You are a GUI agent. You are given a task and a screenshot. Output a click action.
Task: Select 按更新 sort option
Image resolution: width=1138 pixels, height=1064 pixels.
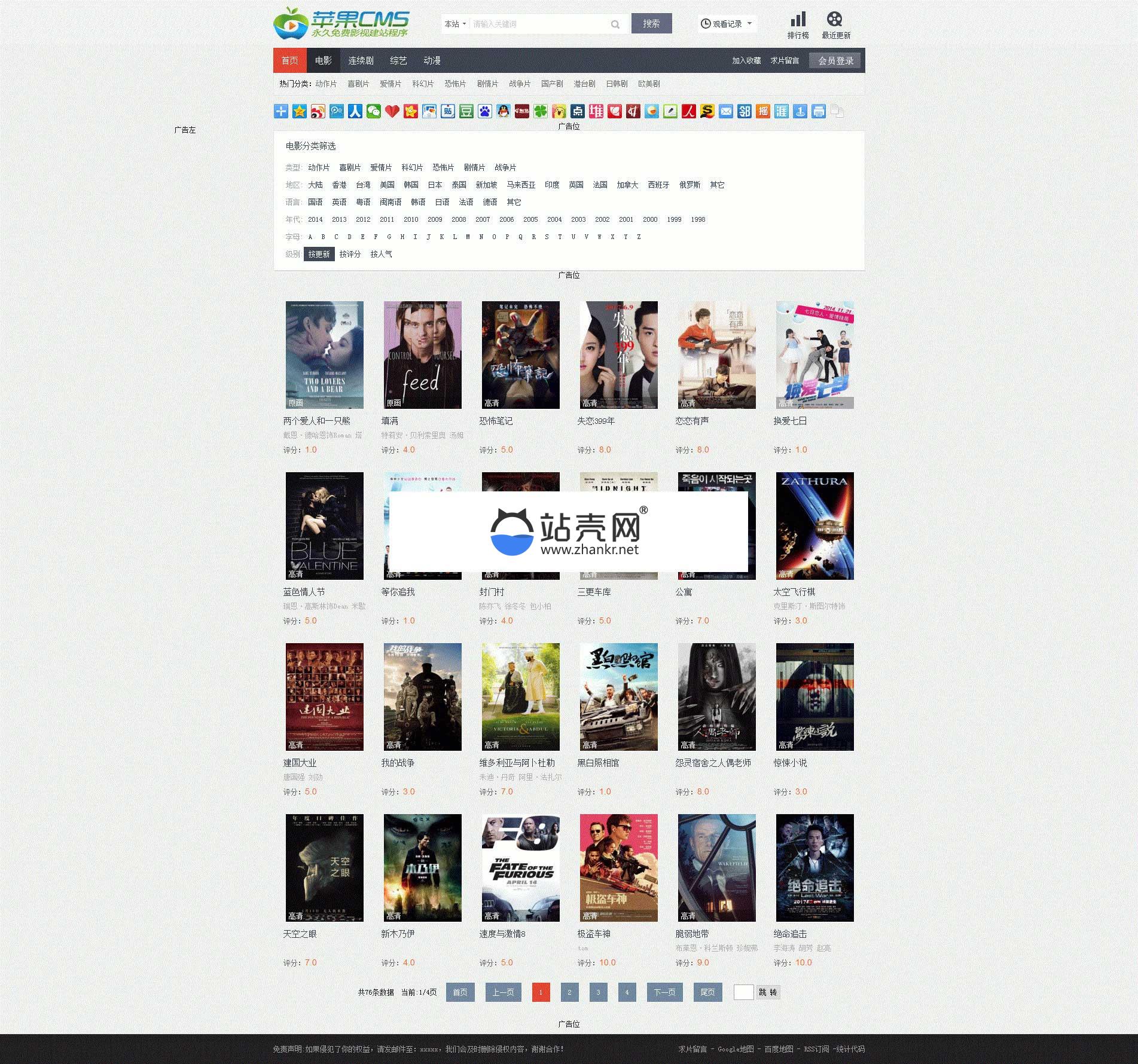(x=319, y=254)
